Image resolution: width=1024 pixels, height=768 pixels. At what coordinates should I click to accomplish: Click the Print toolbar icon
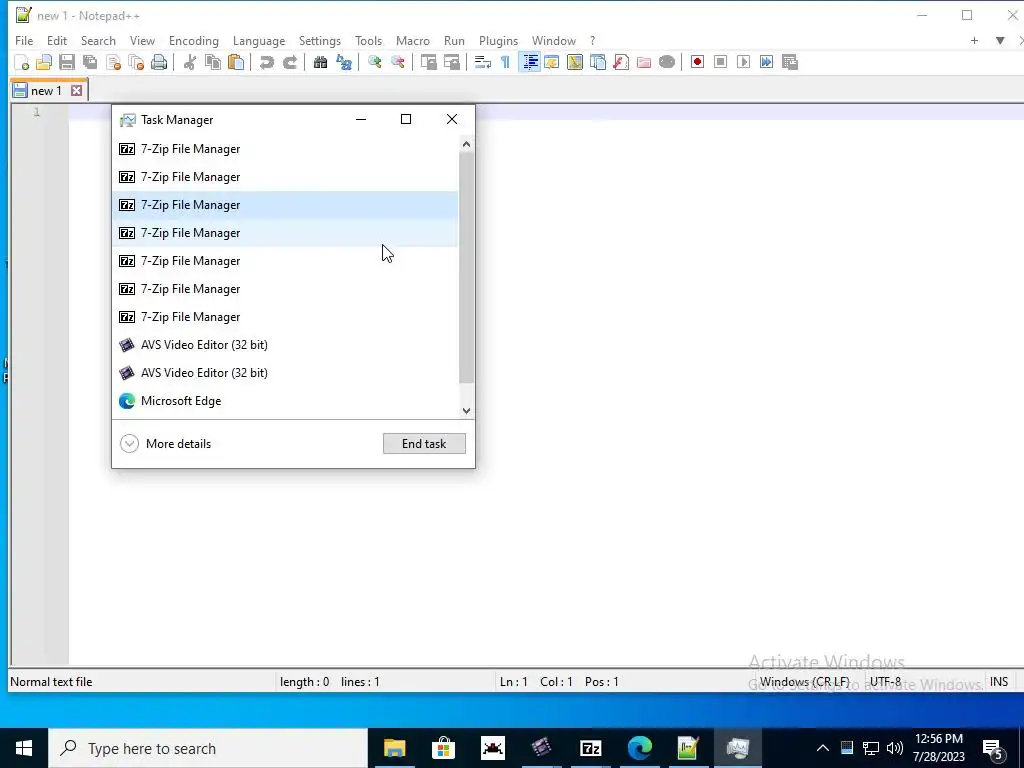[159, 62]
